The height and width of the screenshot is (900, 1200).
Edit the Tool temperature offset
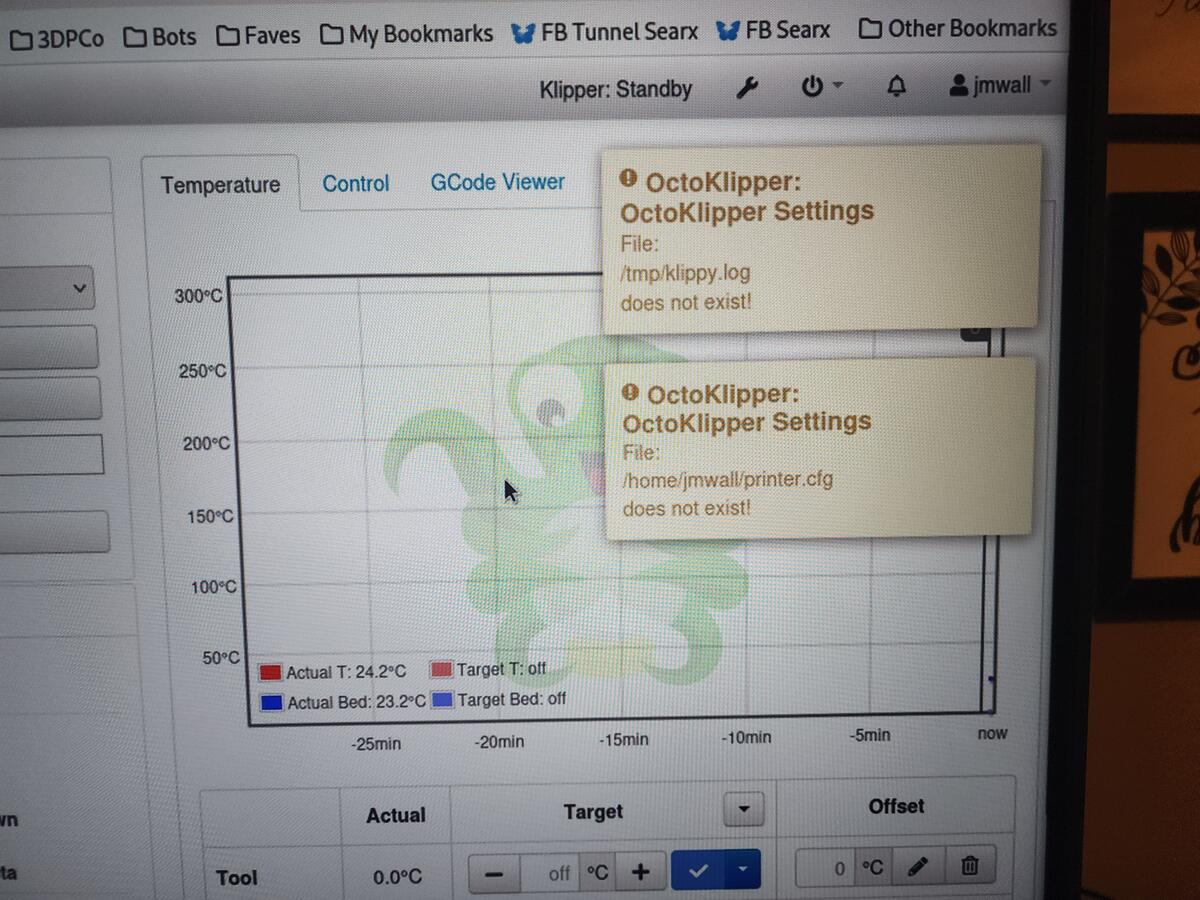[x=918, y=867]
